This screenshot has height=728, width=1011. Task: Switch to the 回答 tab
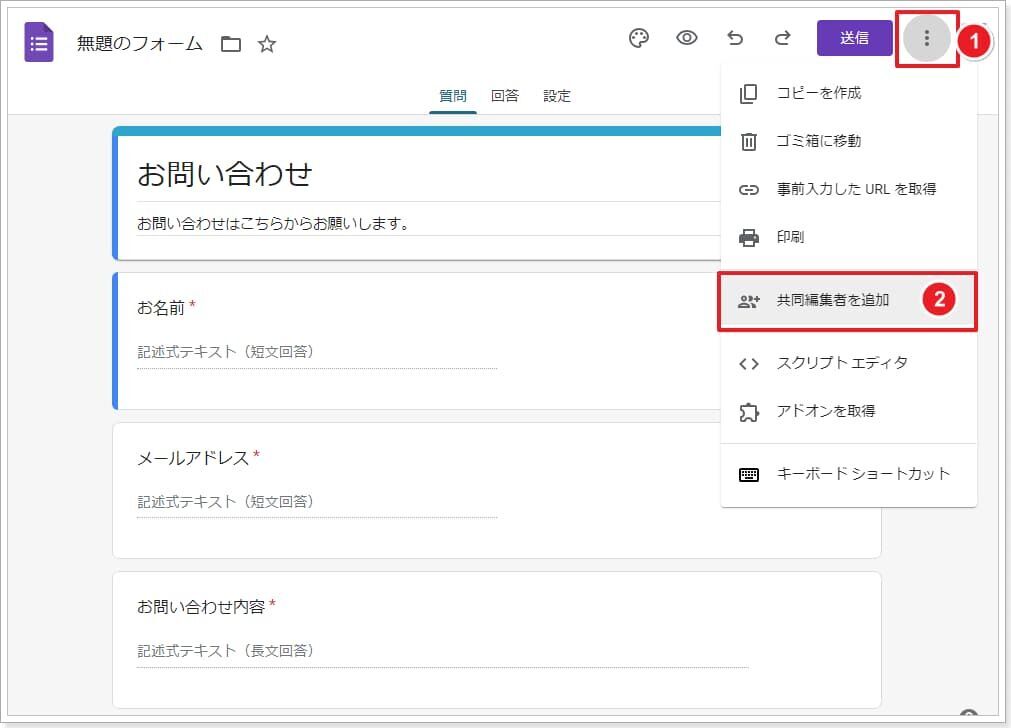coord(505,96)
